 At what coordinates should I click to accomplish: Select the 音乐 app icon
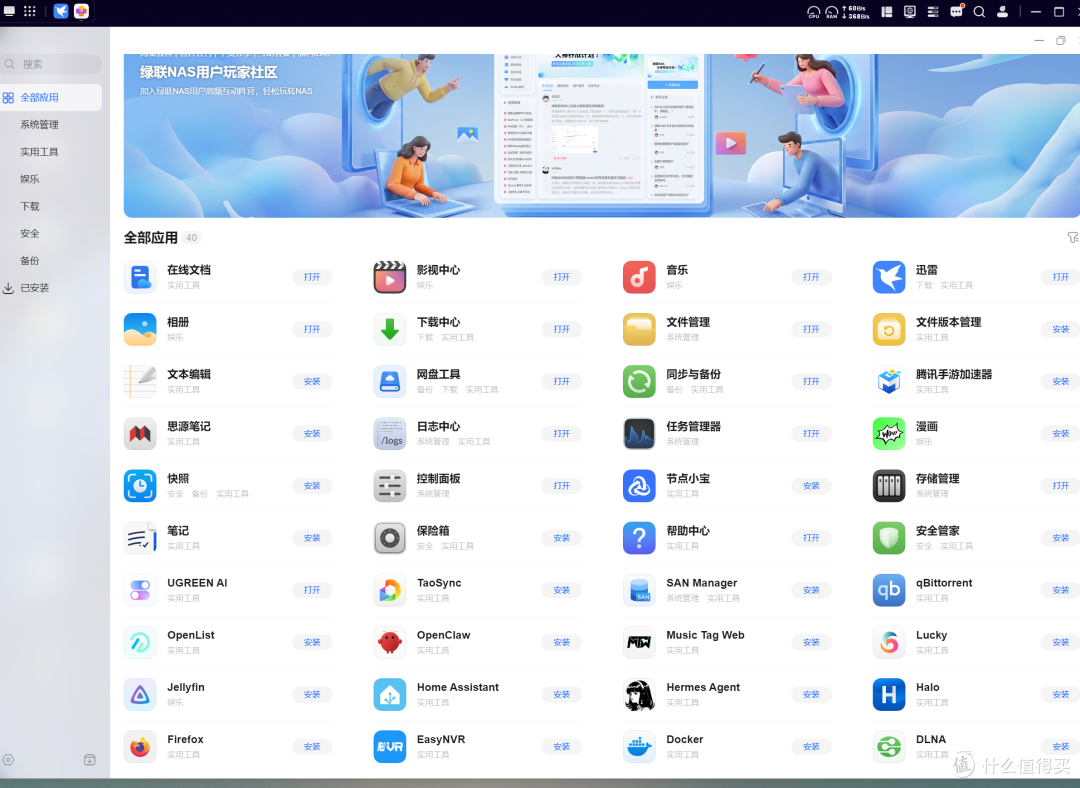[639, 277]
